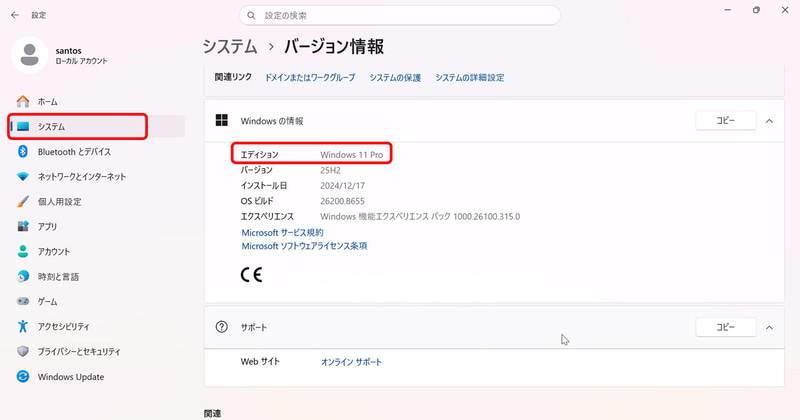Click the ホーム house icon
Viewport: 800px width, 420px height.
[x=23, y=102]
